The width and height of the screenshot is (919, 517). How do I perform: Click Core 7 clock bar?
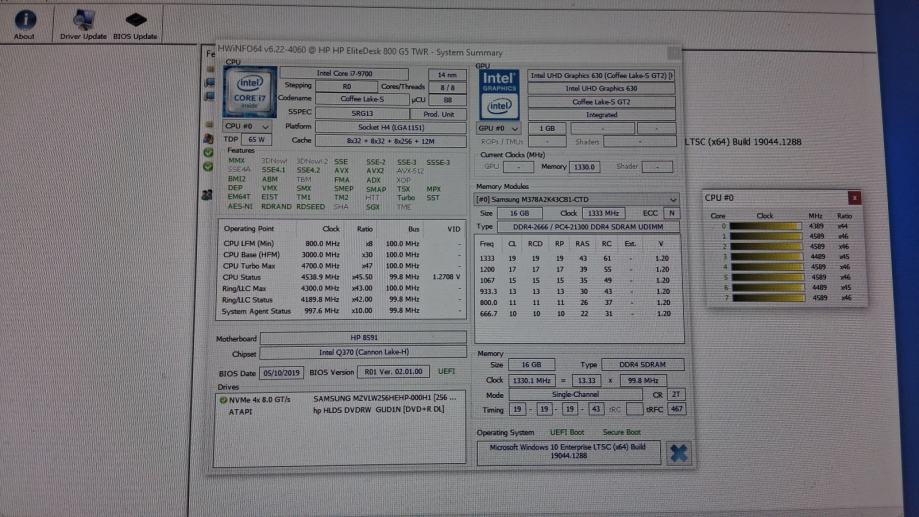pos(768,298)
